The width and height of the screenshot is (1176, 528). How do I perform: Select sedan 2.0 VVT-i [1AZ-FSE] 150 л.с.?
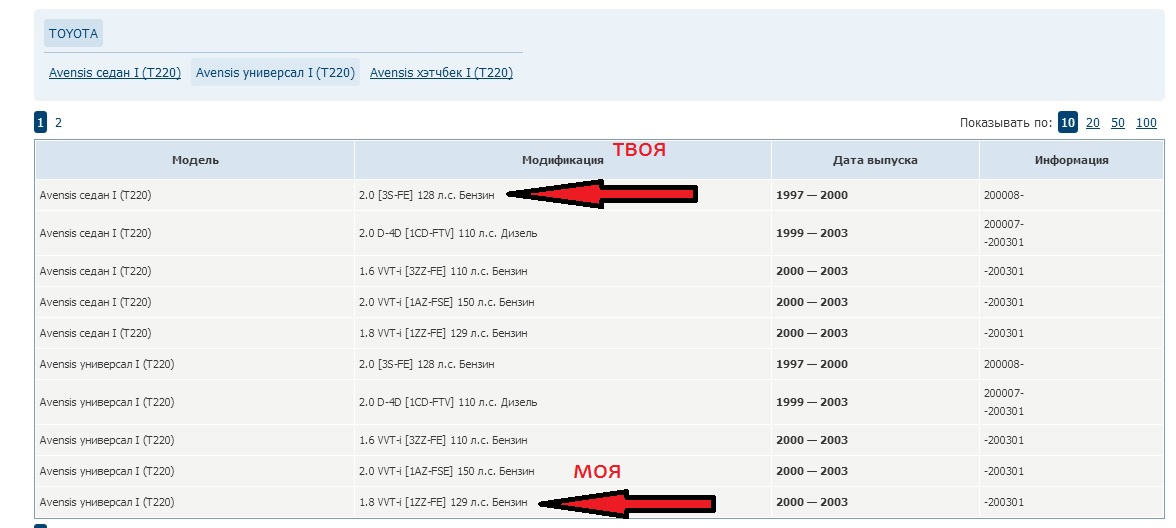446,302
